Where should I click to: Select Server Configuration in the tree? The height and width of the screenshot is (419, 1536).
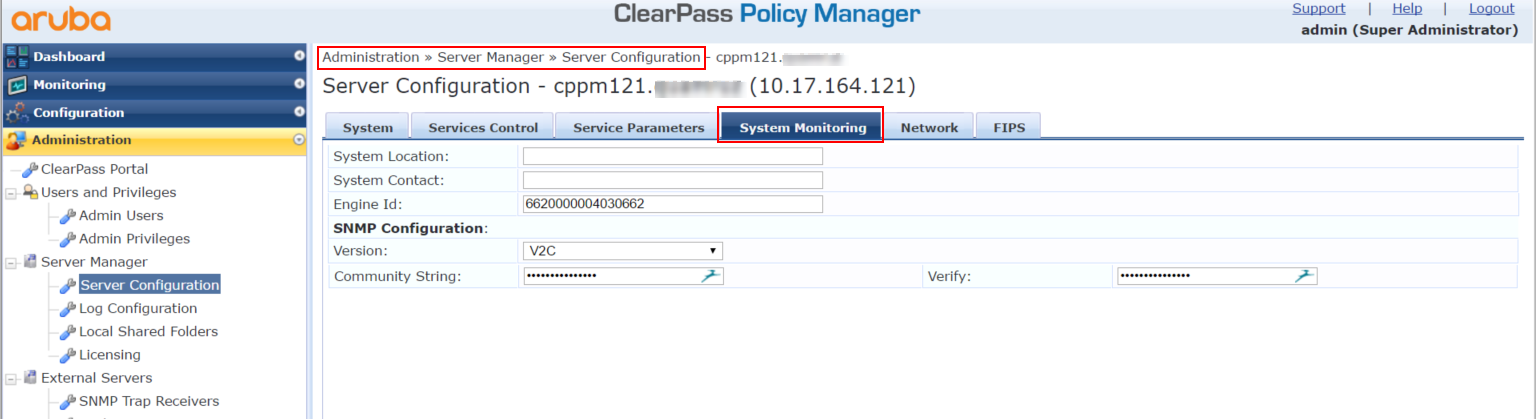coord(150,285)
